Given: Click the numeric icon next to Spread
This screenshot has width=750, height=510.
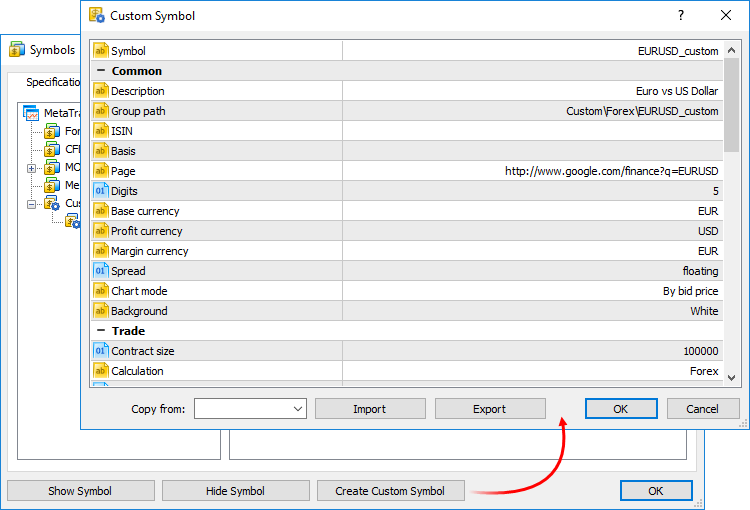Looking at the screenshot, I should coord(100,271).
